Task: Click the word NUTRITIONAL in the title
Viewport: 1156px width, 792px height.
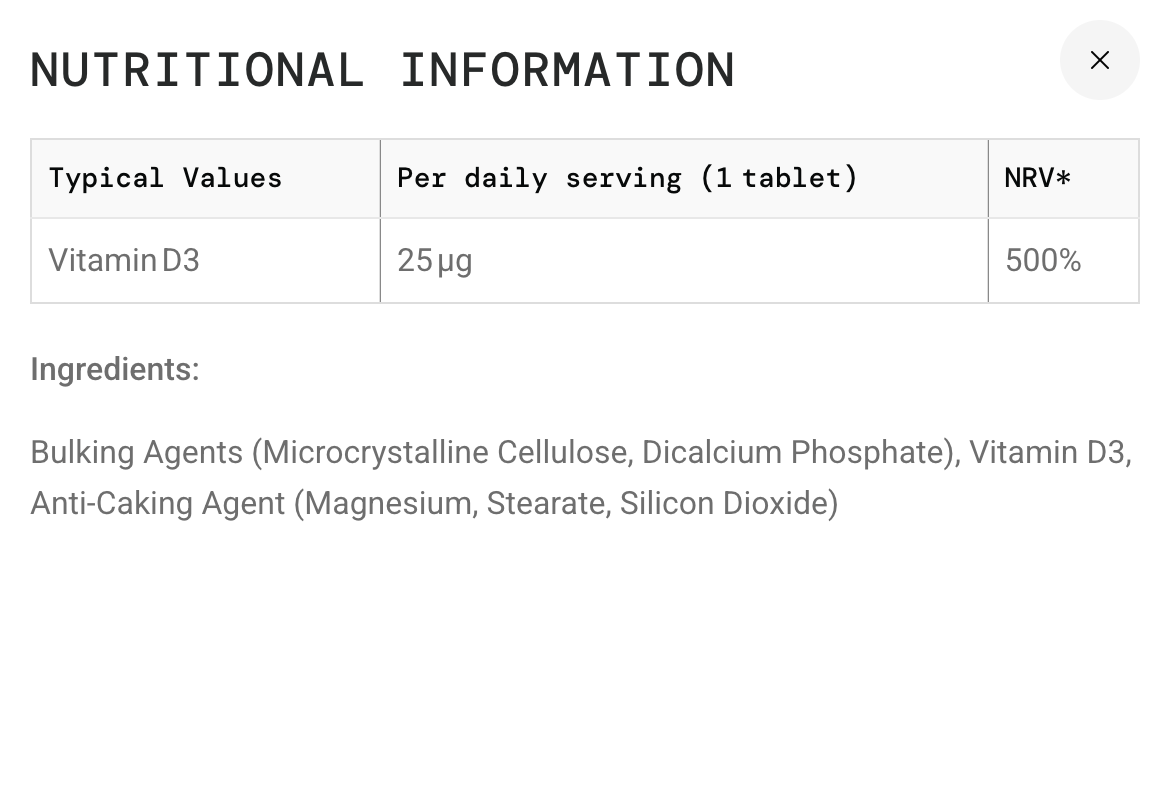Action: pos(197,70)
